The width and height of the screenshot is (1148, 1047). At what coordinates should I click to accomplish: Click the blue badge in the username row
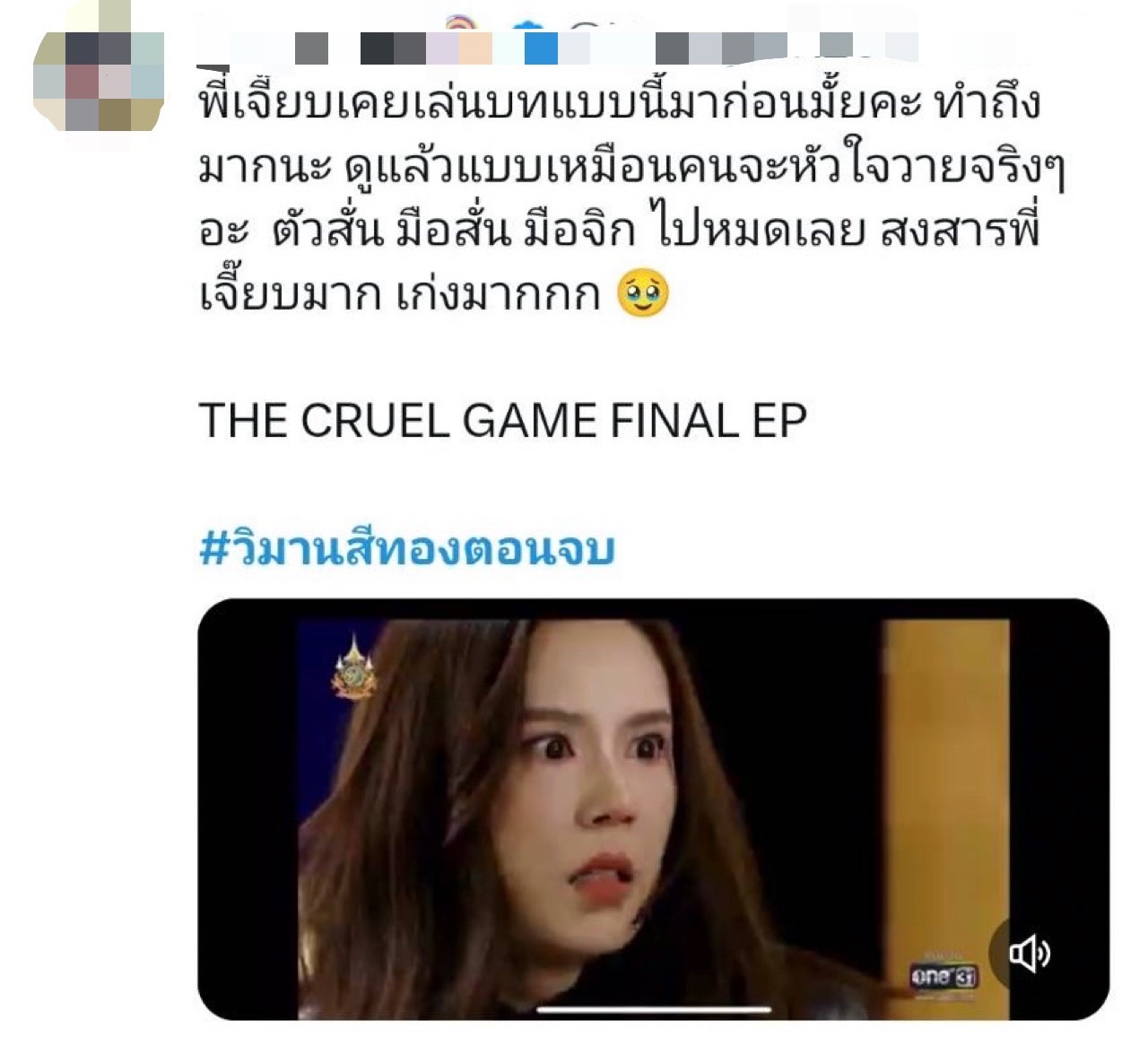(541, 47)
